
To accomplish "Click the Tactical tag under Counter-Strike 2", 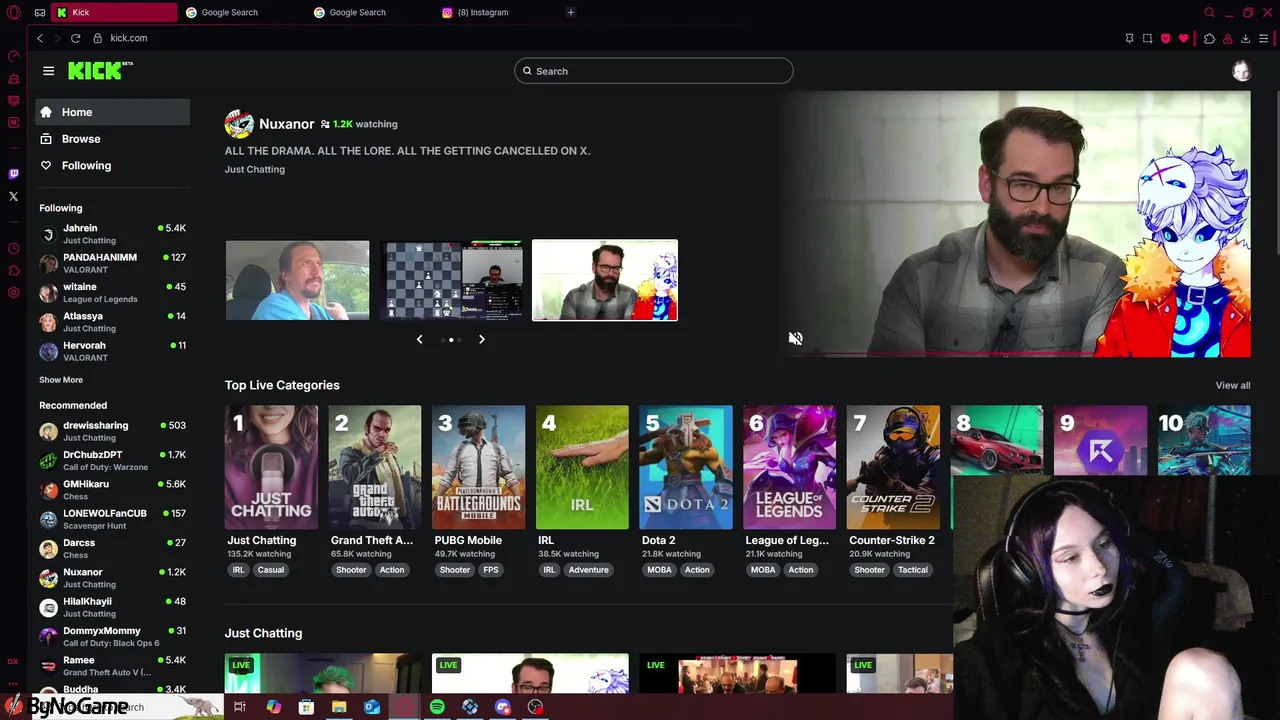I will 912,570.
